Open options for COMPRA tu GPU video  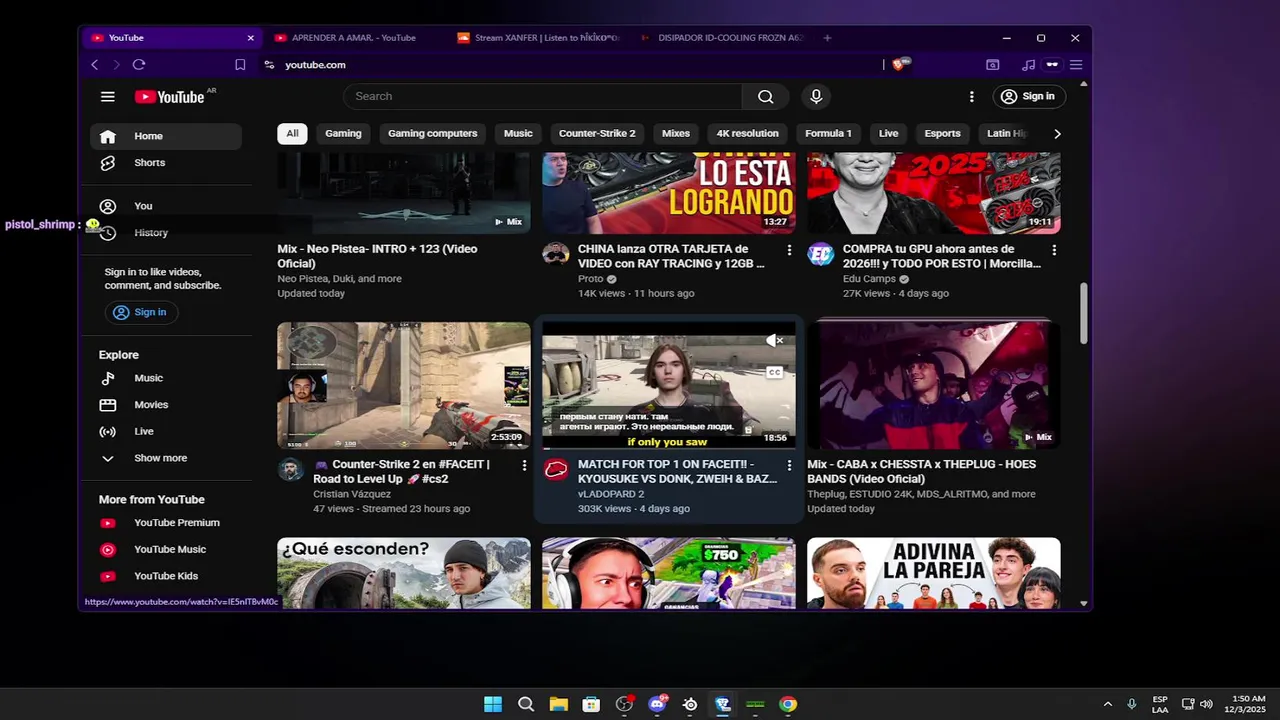click(1054, 250)
